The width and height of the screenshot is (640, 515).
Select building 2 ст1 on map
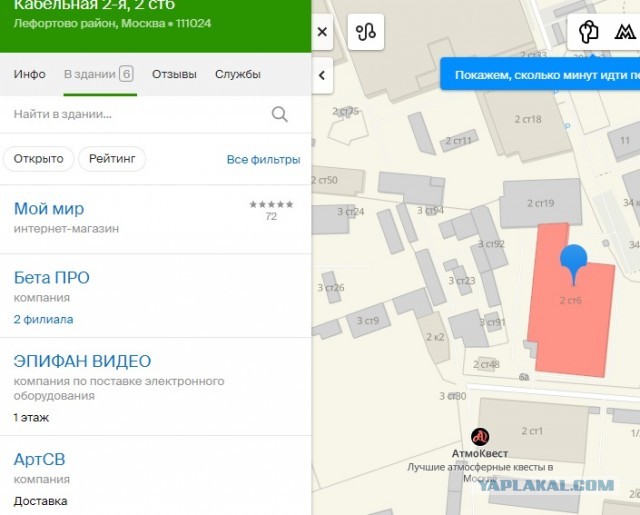click(x=532, y=431)
